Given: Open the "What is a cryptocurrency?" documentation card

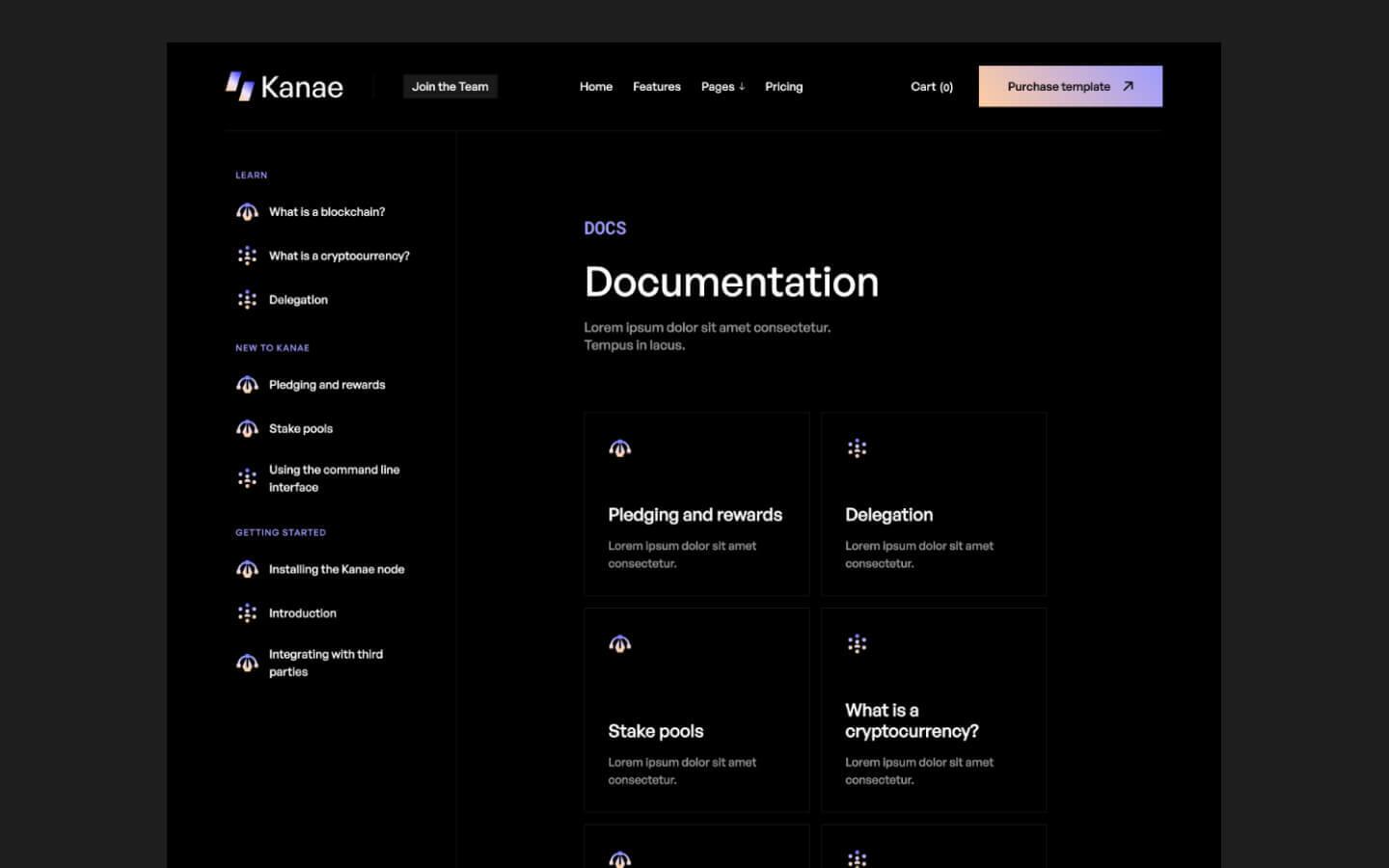Looking at the screenshot, I should tap(933, 711).
